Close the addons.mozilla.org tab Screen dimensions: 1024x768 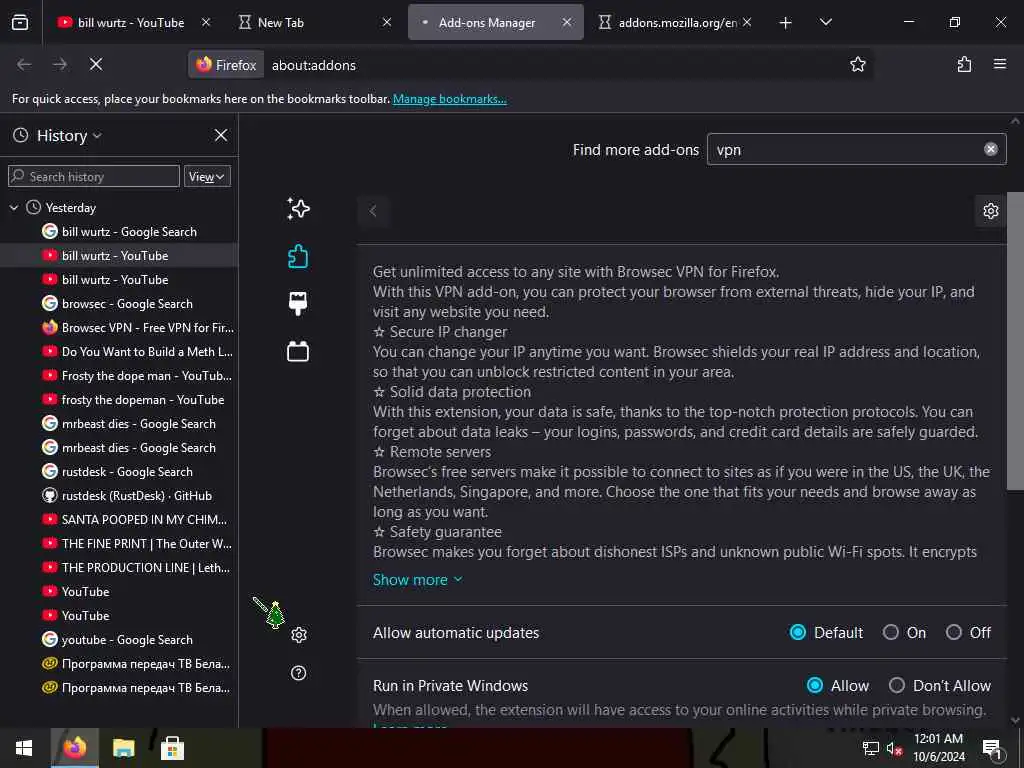(x=747, y=23)
